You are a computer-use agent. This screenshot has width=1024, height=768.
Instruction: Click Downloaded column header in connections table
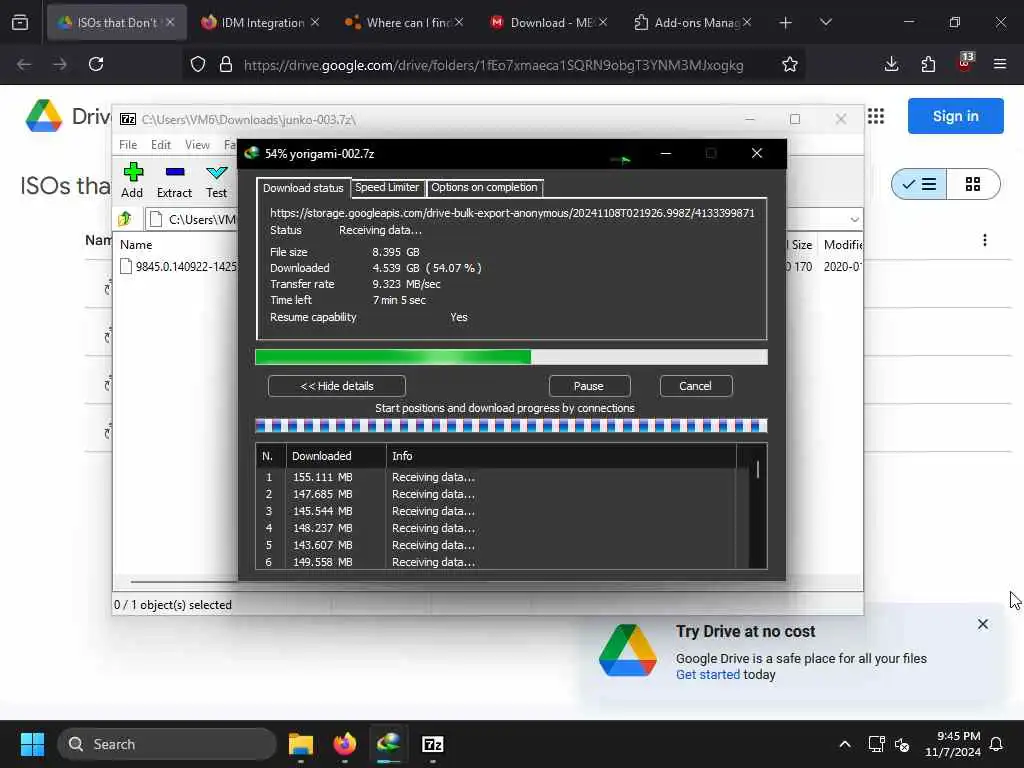coord(336,456)
